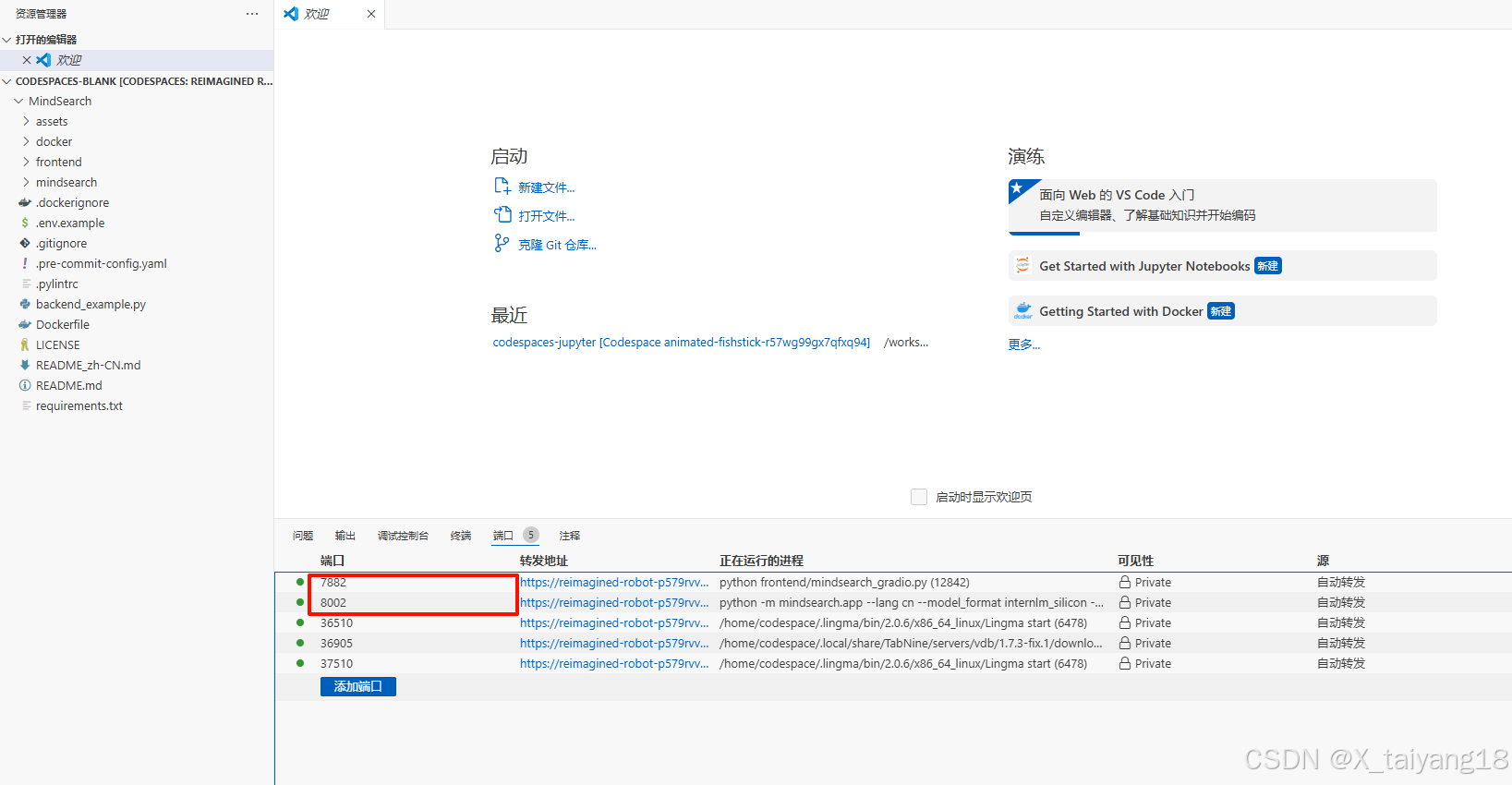Click the Port (端口) column header
The image size is (1512, 785).
point(333,561)
